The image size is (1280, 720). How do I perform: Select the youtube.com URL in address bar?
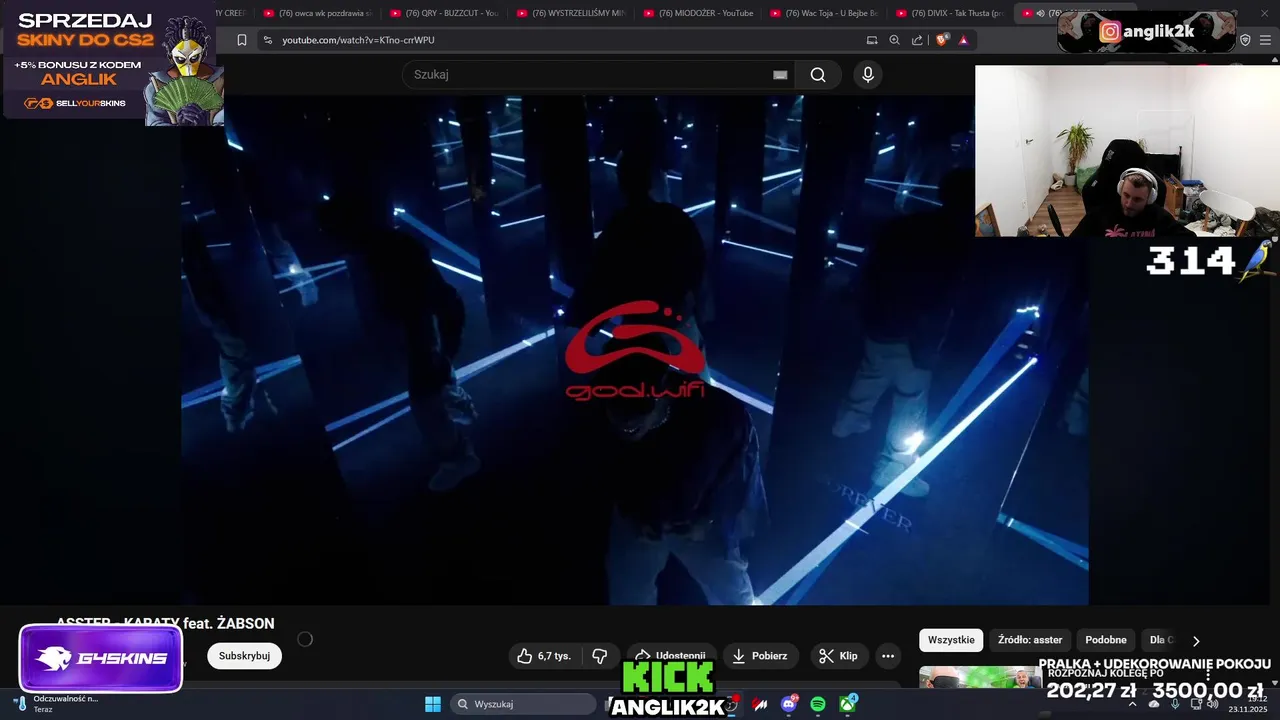pyautogui.click(x=358, y=40)
